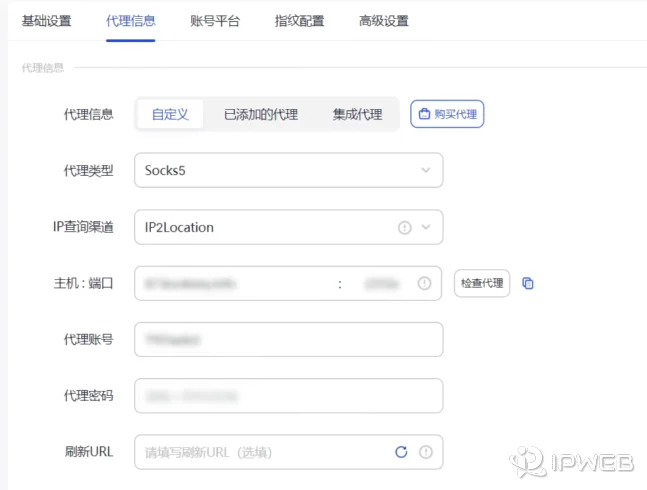The image size is (647, 490).
Task: Focus the proxy port input field
Action: click(x=381, y=283)
